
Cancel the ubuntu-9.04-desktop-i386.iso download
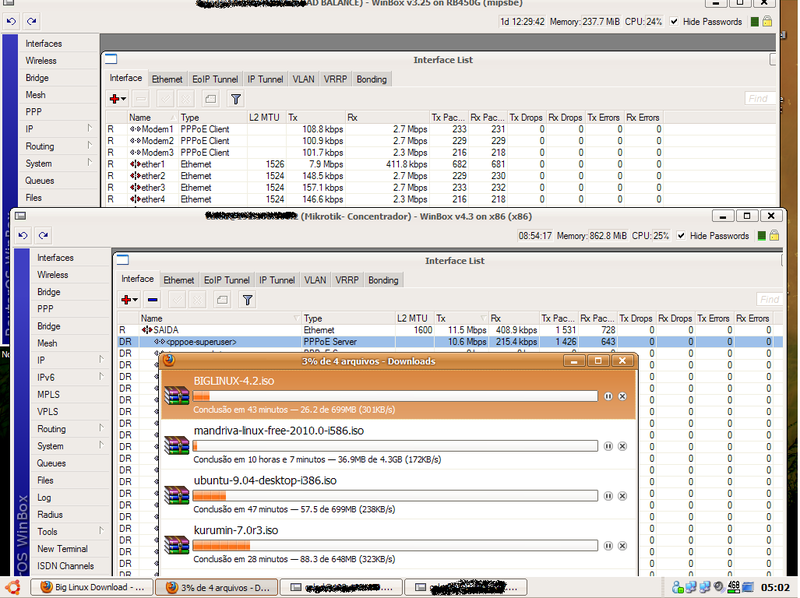[622, 496]
